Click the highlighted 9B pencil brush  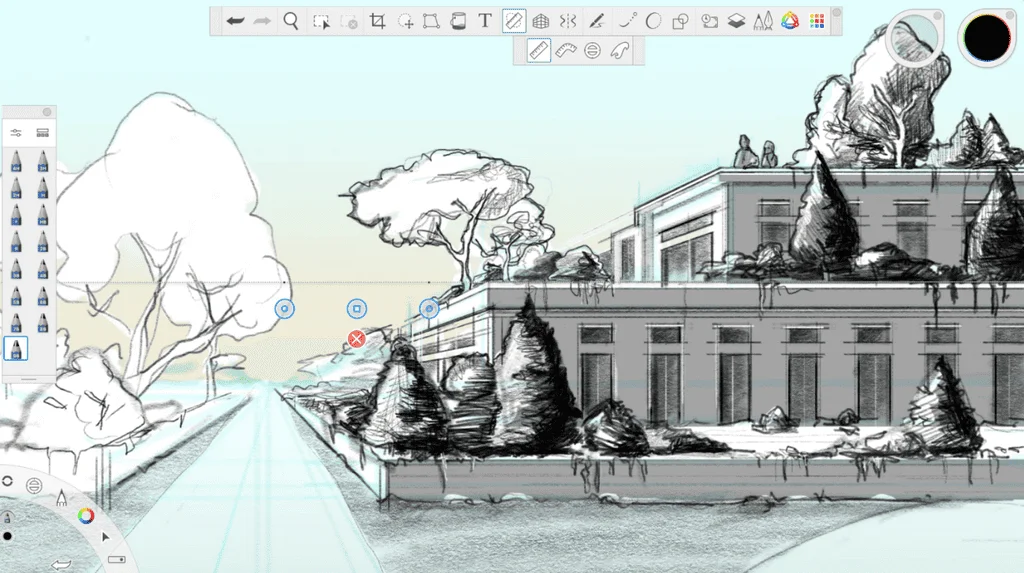pyautogui.click(x=16, y=348)
